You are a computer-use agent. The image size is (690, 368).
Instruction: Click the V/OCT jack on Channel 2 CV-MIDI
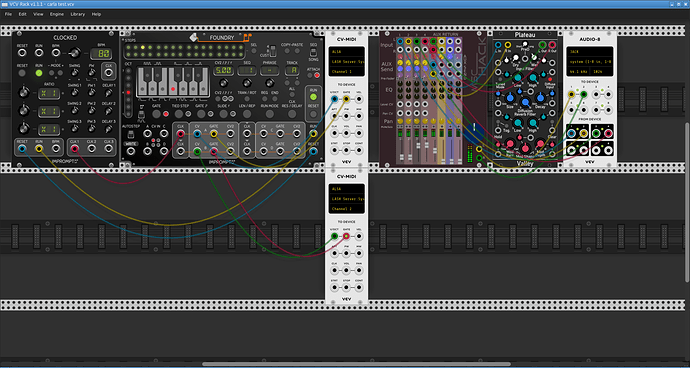(x=334, y=236)
